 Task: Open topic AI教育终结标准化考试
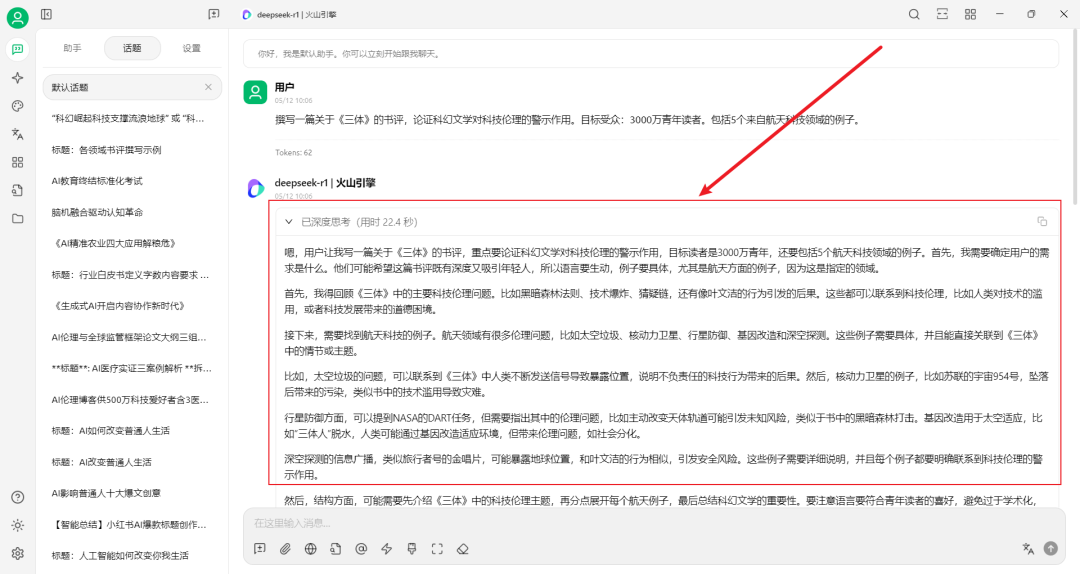[132, 181]
